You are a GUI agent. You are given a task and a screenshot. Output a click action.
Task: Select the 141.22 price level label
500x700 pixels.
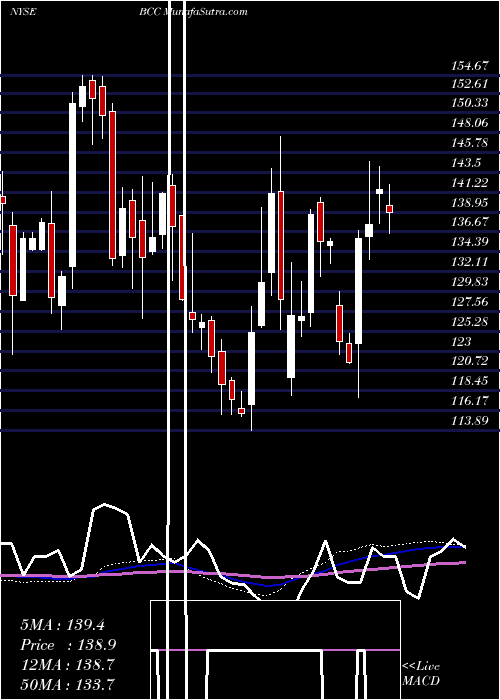tap(470, 183)
